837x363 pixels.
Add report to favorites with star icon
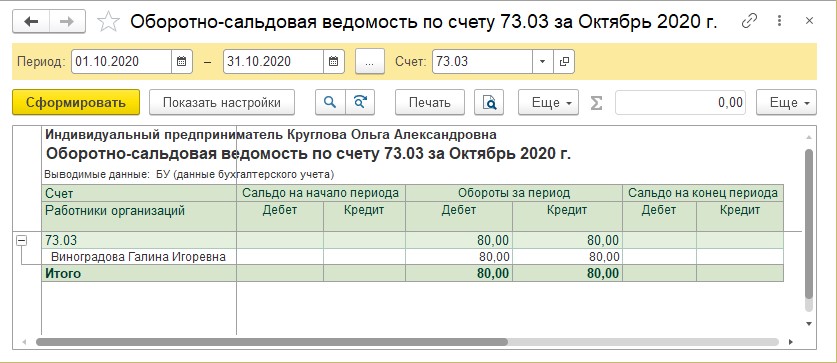[x=108, y=22]
